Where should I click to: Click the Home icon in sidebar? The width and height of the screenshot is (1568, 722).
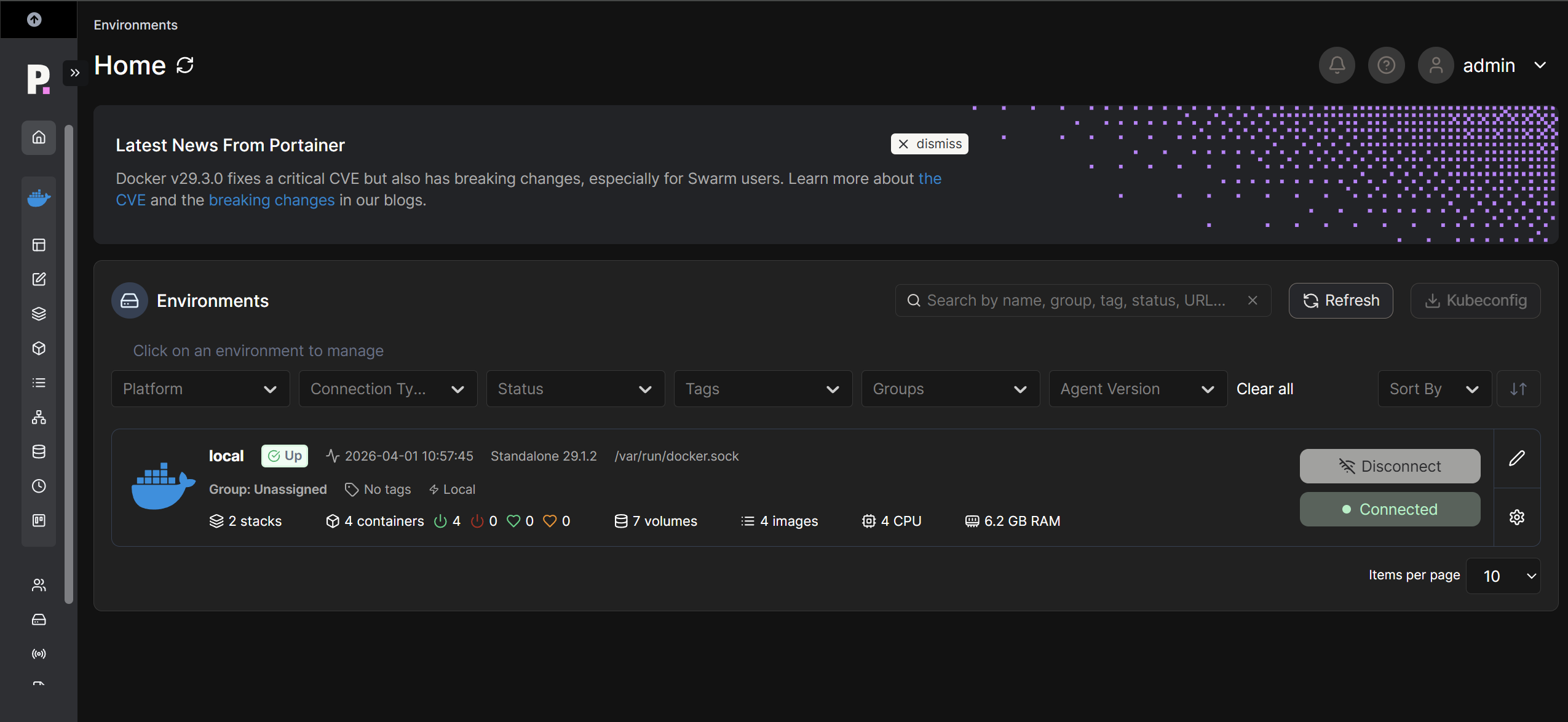(39, 137)
